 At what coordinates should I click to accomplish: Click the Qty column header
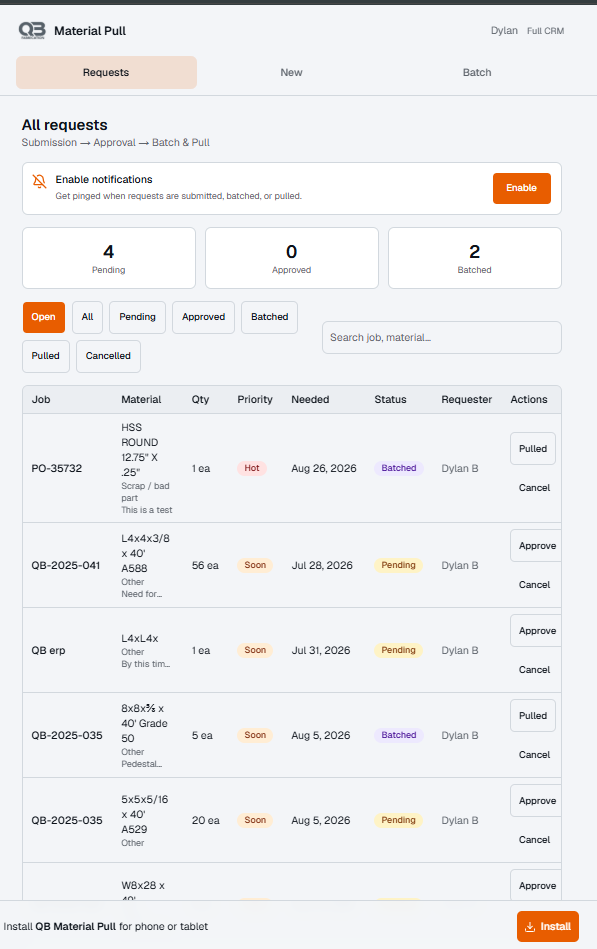point(200,399)
